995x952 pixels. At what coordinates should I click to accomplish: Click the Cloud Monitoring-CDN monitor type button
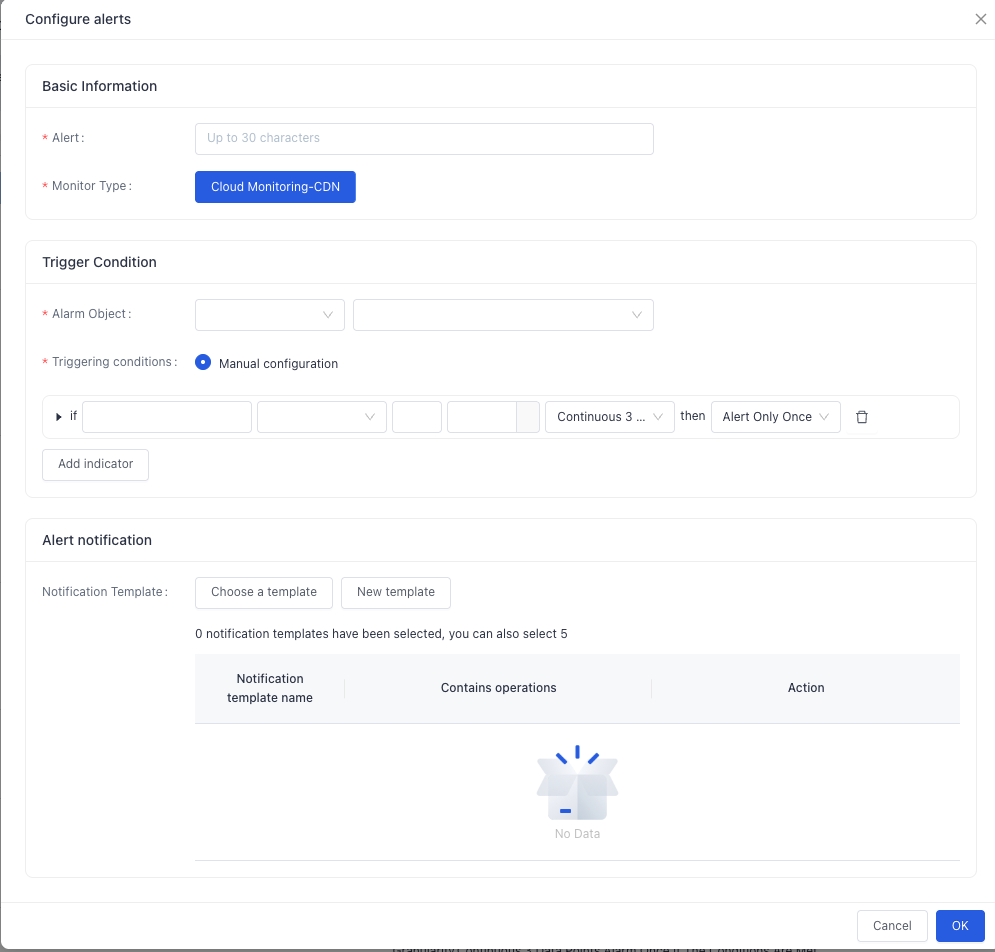275,187
